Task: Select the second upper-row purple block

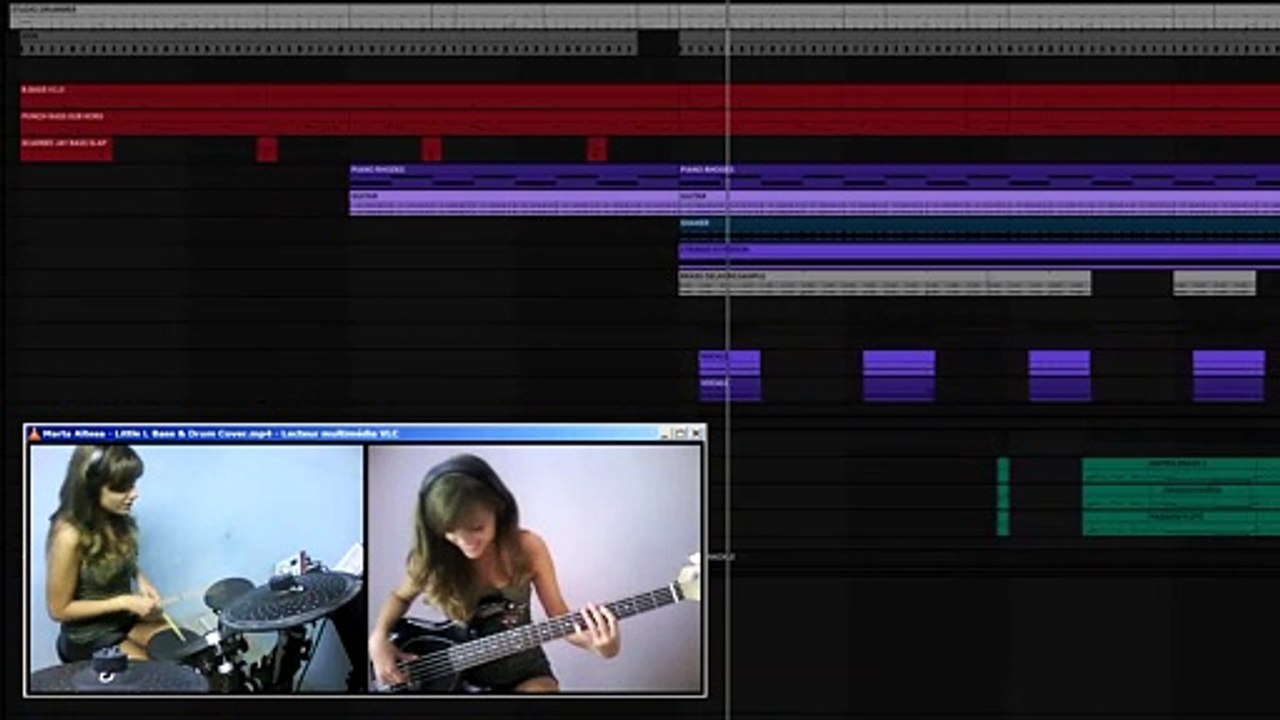Action: 899,362
